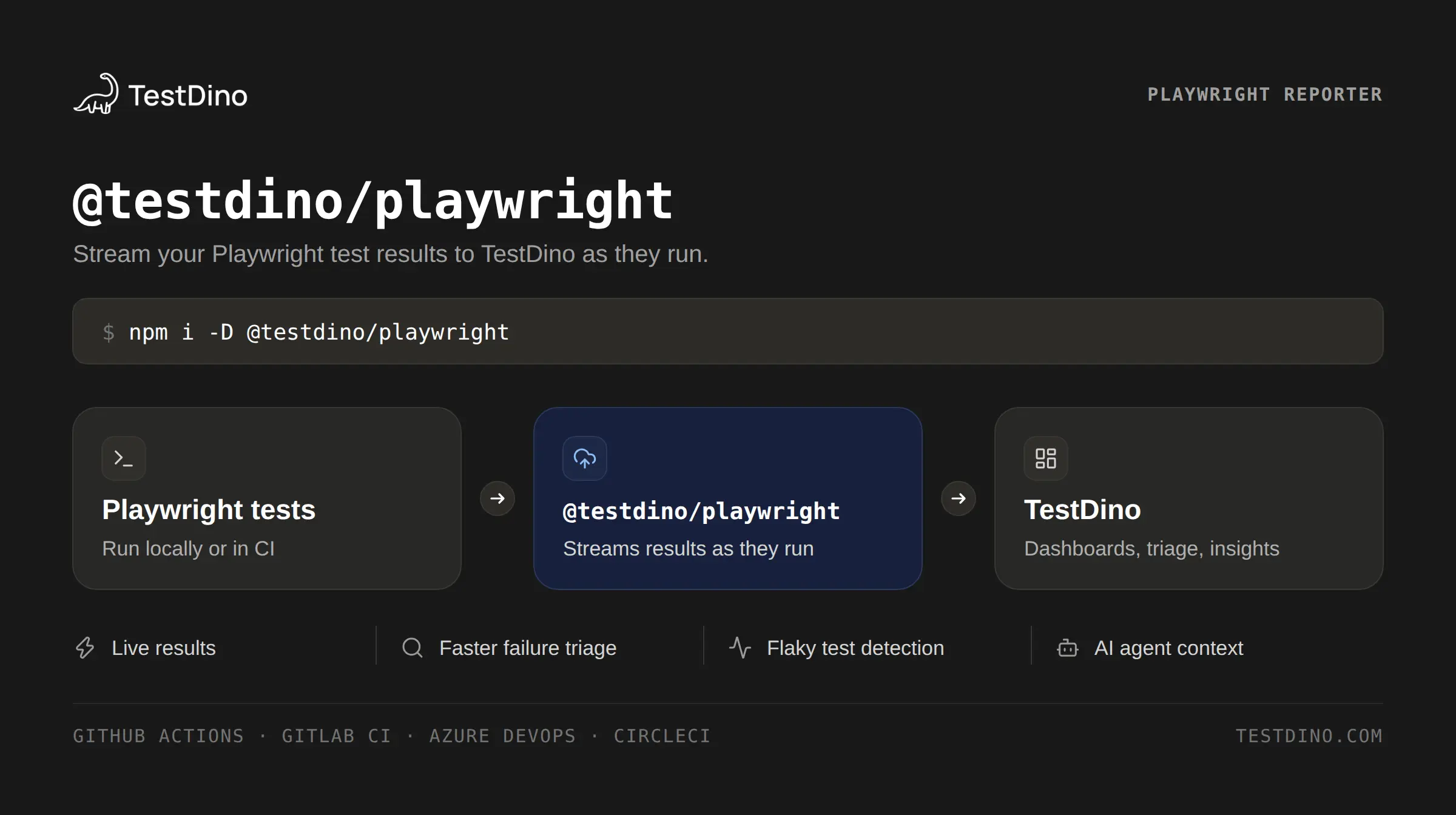Click GITHUB ACTIONS in the footer
Image resolution: width=1456 pixels, height=815 pixels.
pyautogui.click(x=158, y=736)
